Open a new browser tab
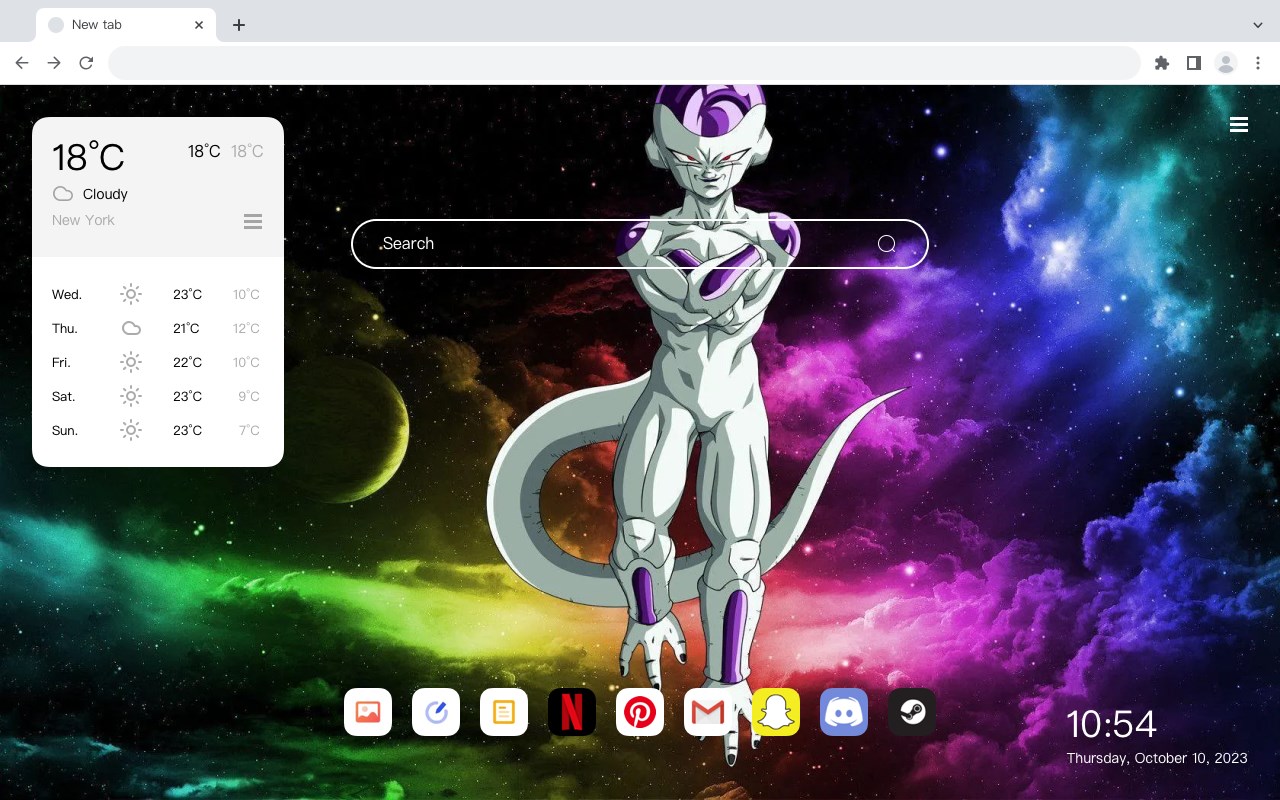 [x=238, y=25]
